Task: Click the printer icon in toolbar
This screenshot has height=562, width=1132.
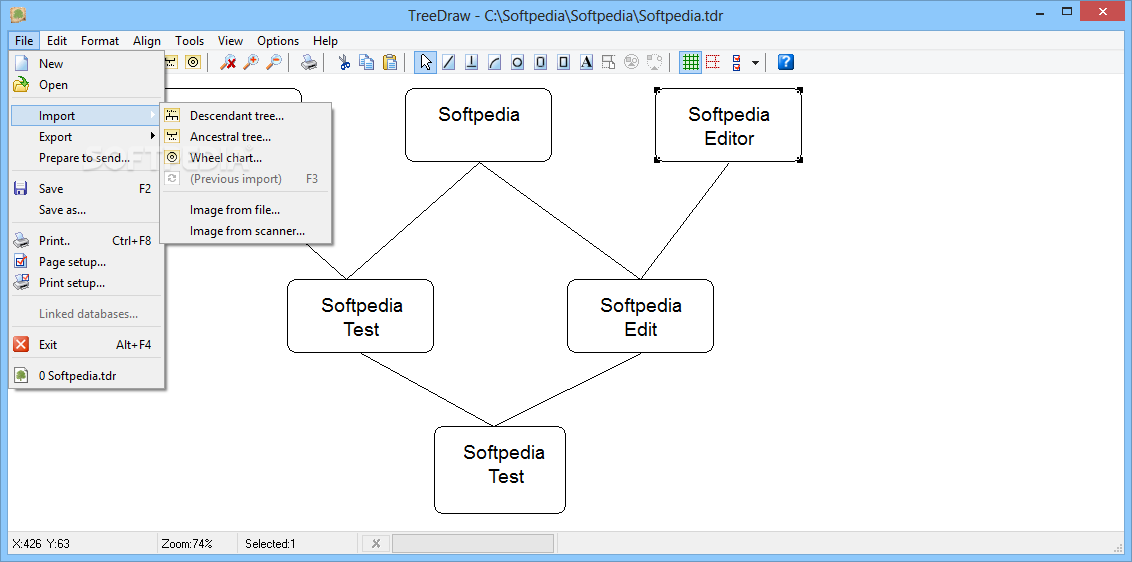Action: [x=309, y=62]
